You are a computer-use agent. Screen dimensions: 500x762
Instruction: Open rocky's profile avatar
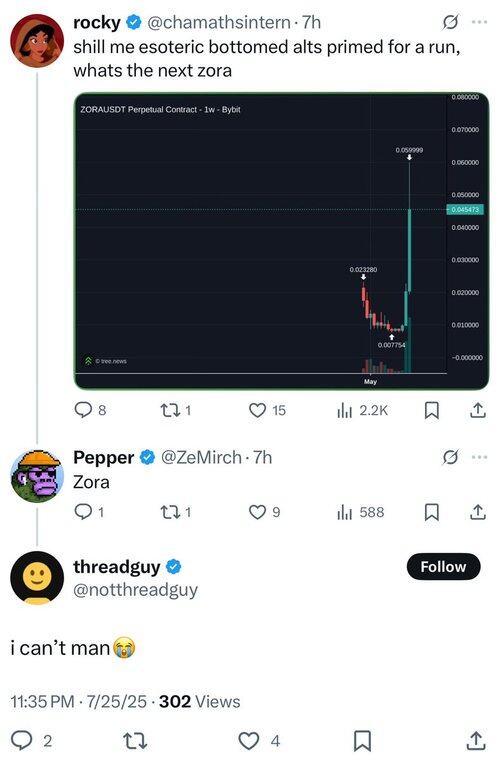click(37, 40)
